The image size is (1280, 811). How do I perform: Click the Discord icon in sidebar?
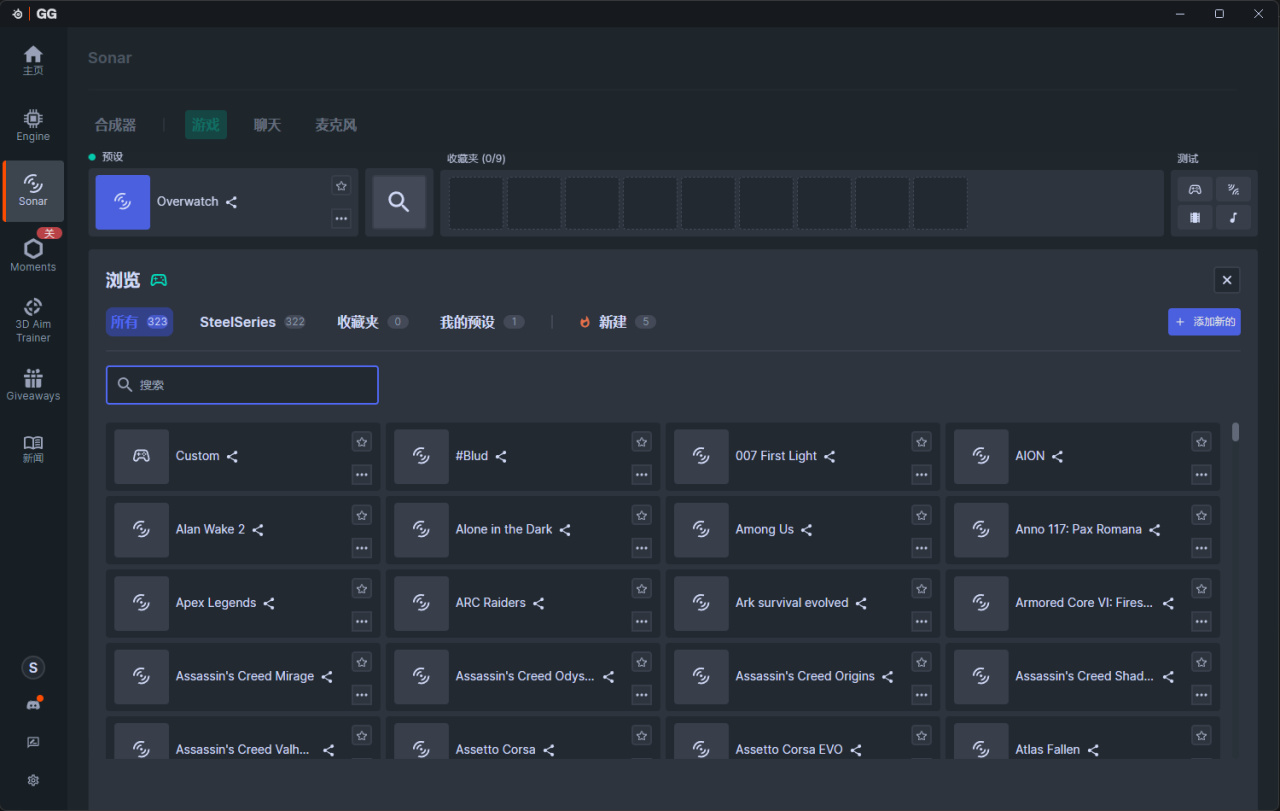33,705
